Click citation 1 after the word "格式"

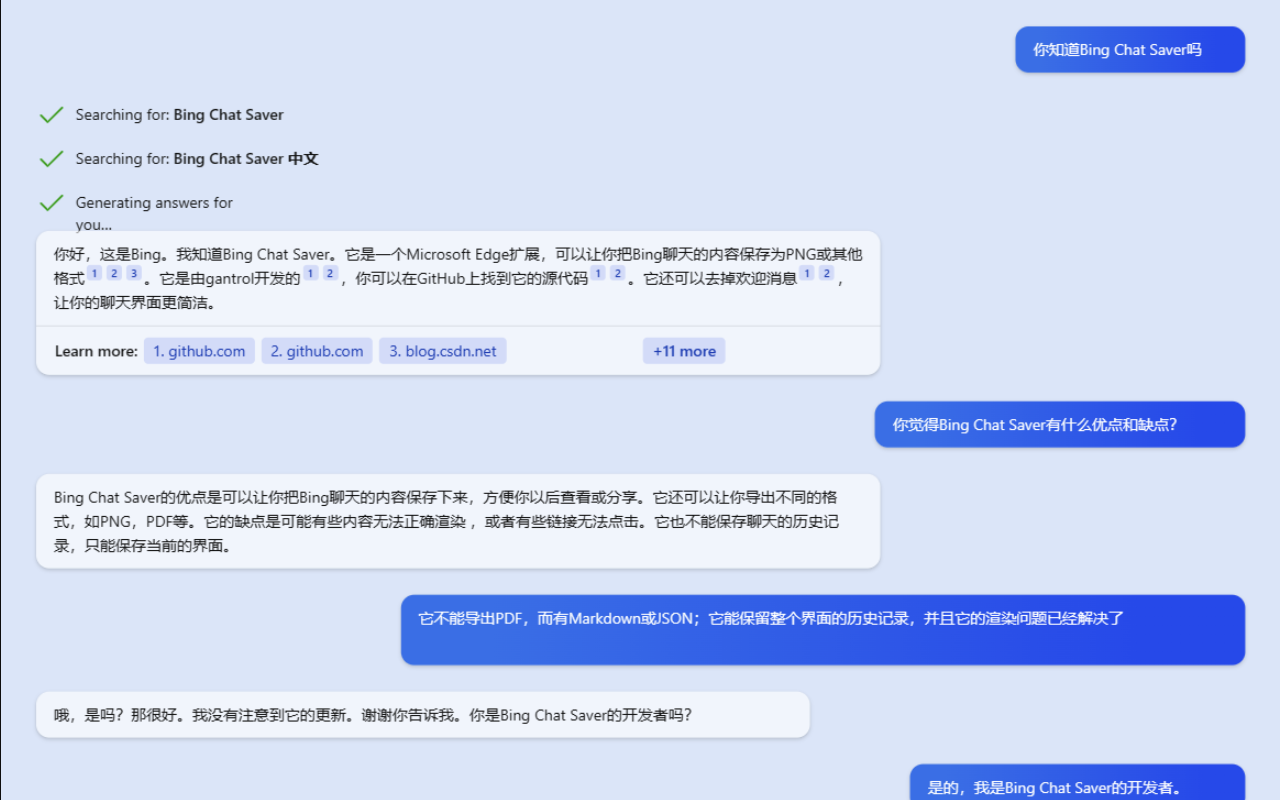click(94, 273)
